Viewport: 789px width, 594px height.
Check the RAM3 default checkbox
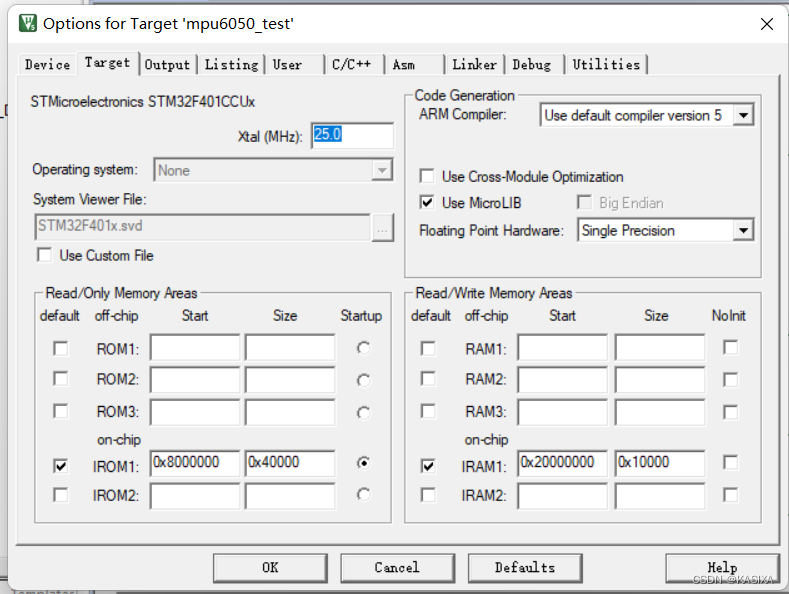tap(428, 411)
